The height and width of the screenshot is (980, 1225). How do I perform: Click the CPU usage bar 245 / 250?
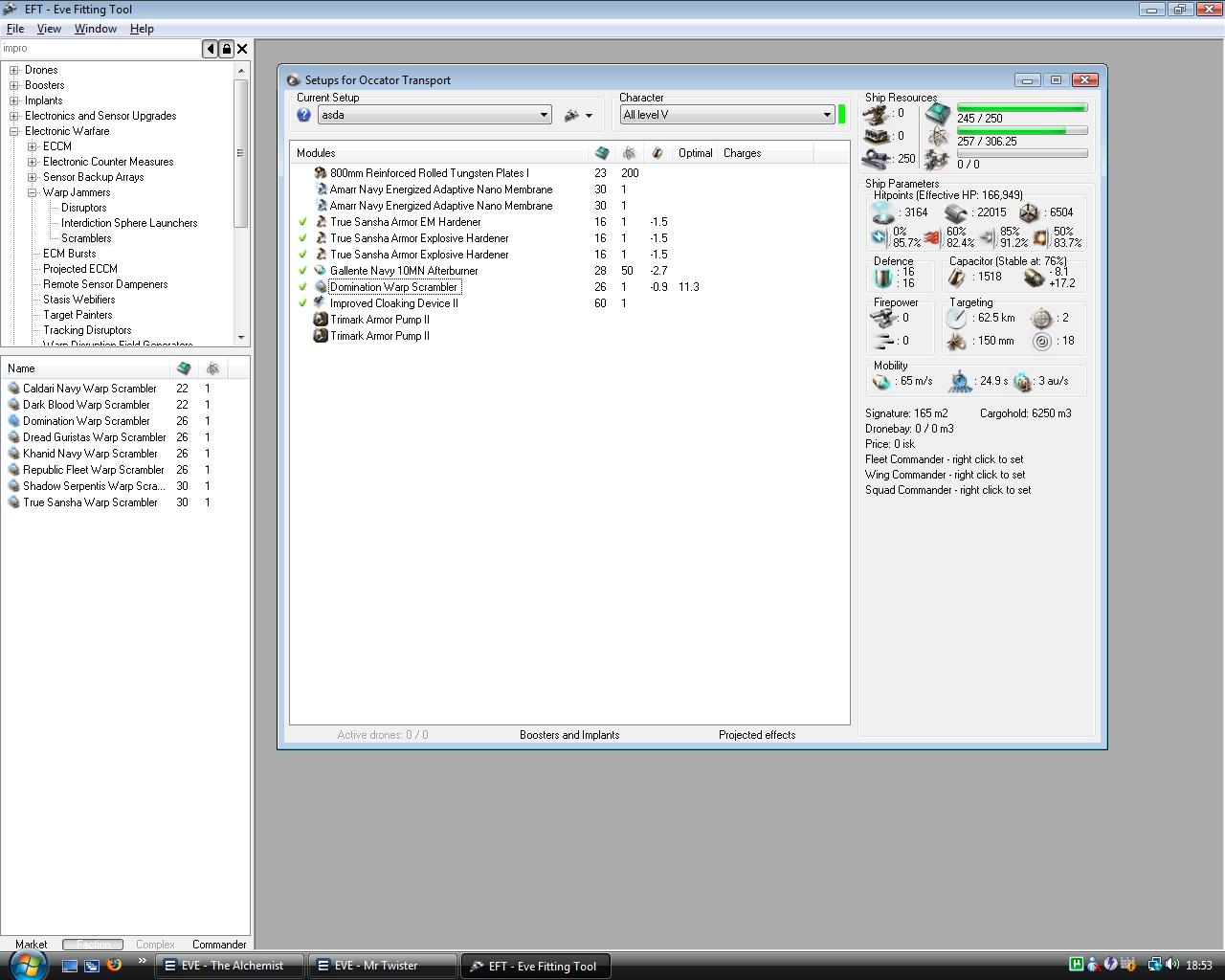click(x=1022, y=108)
